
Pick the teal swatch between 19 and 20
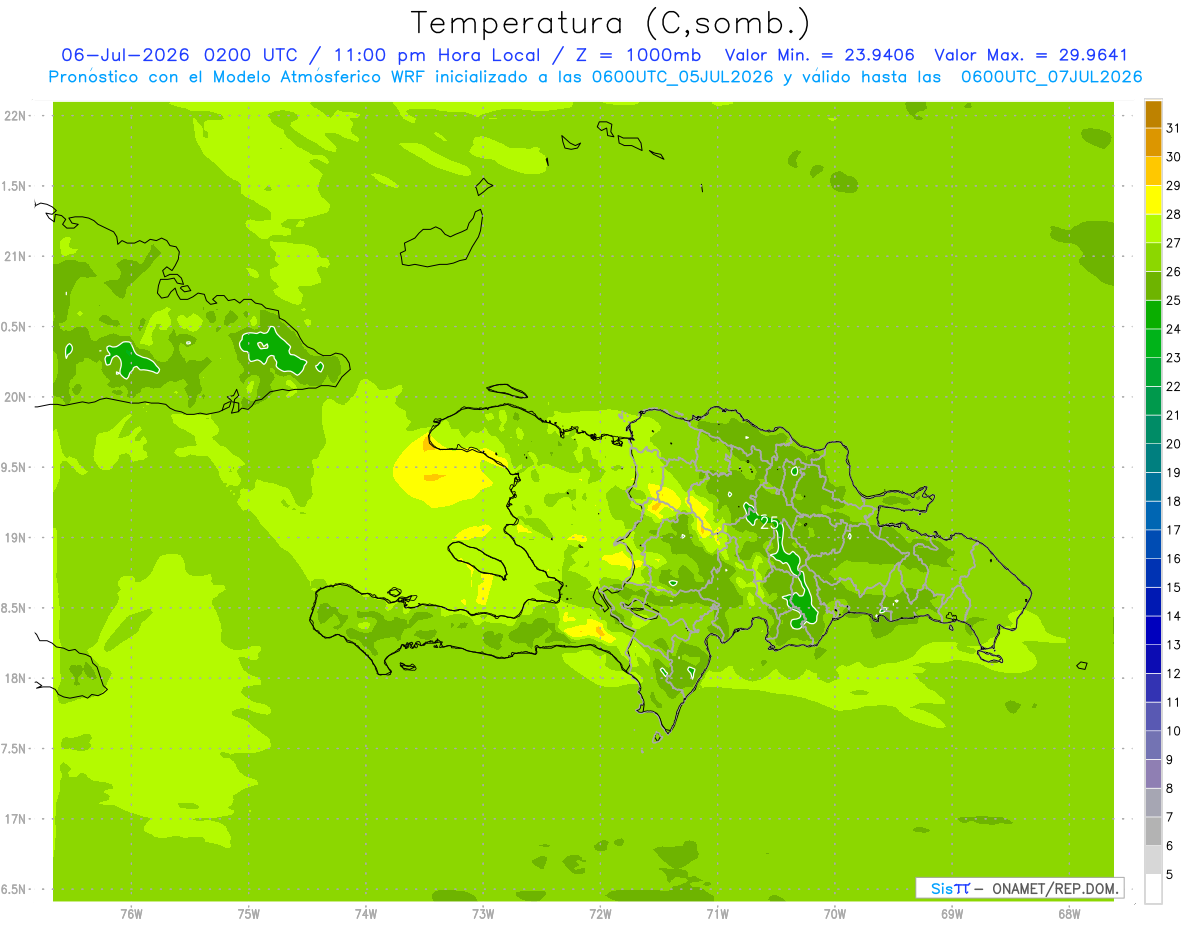point(1153,459)
